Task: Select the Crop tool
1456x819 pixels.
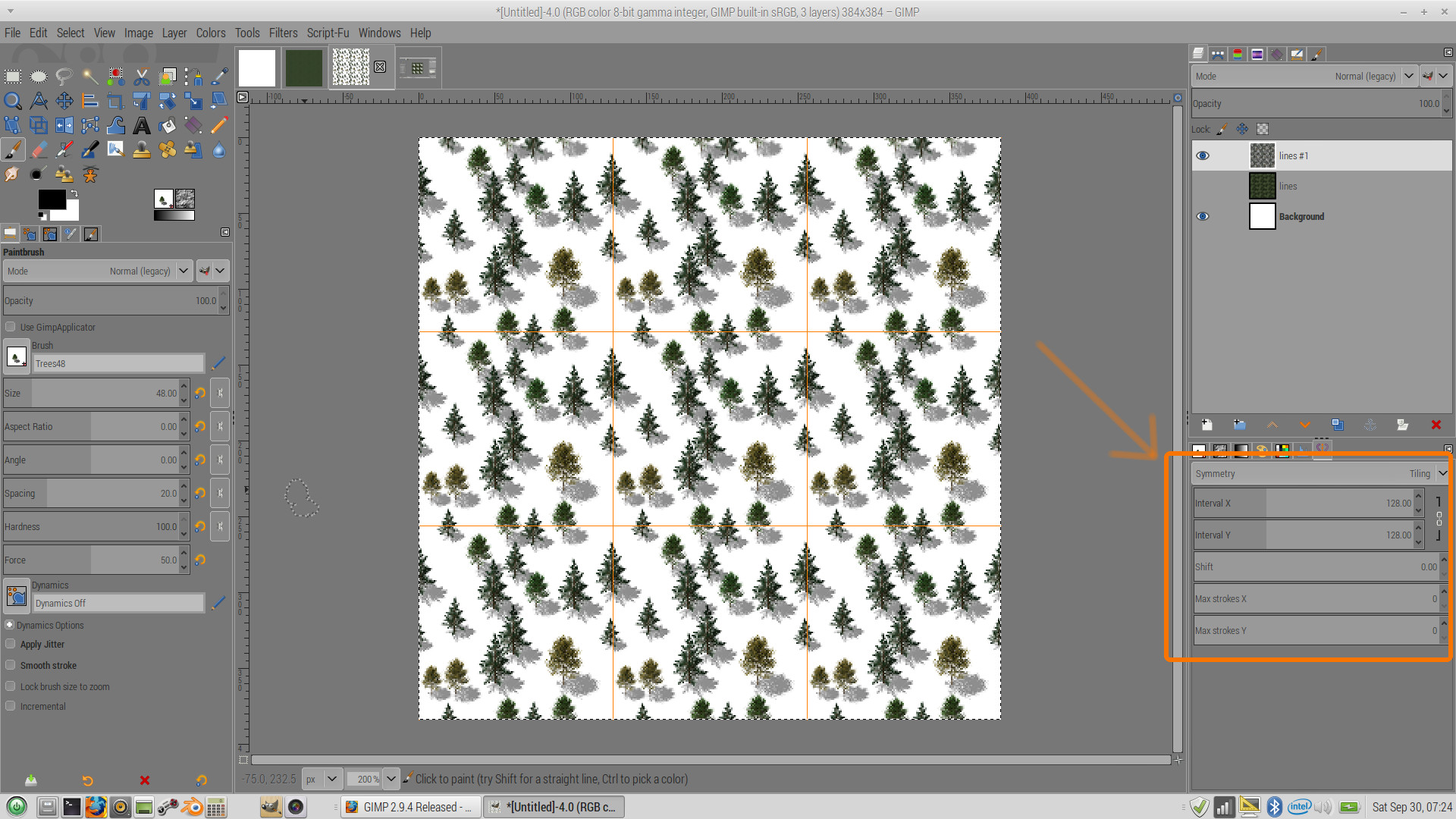Action: (x=115, y=101)
